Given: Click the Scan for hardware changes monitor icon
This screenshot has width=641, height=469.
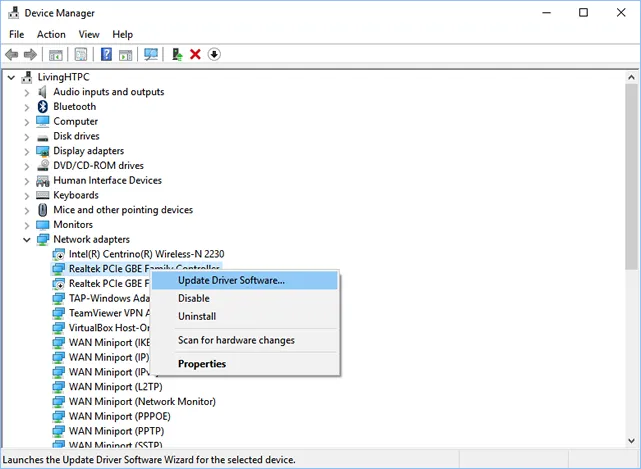Looking at the screenshot, I should 151,54.
